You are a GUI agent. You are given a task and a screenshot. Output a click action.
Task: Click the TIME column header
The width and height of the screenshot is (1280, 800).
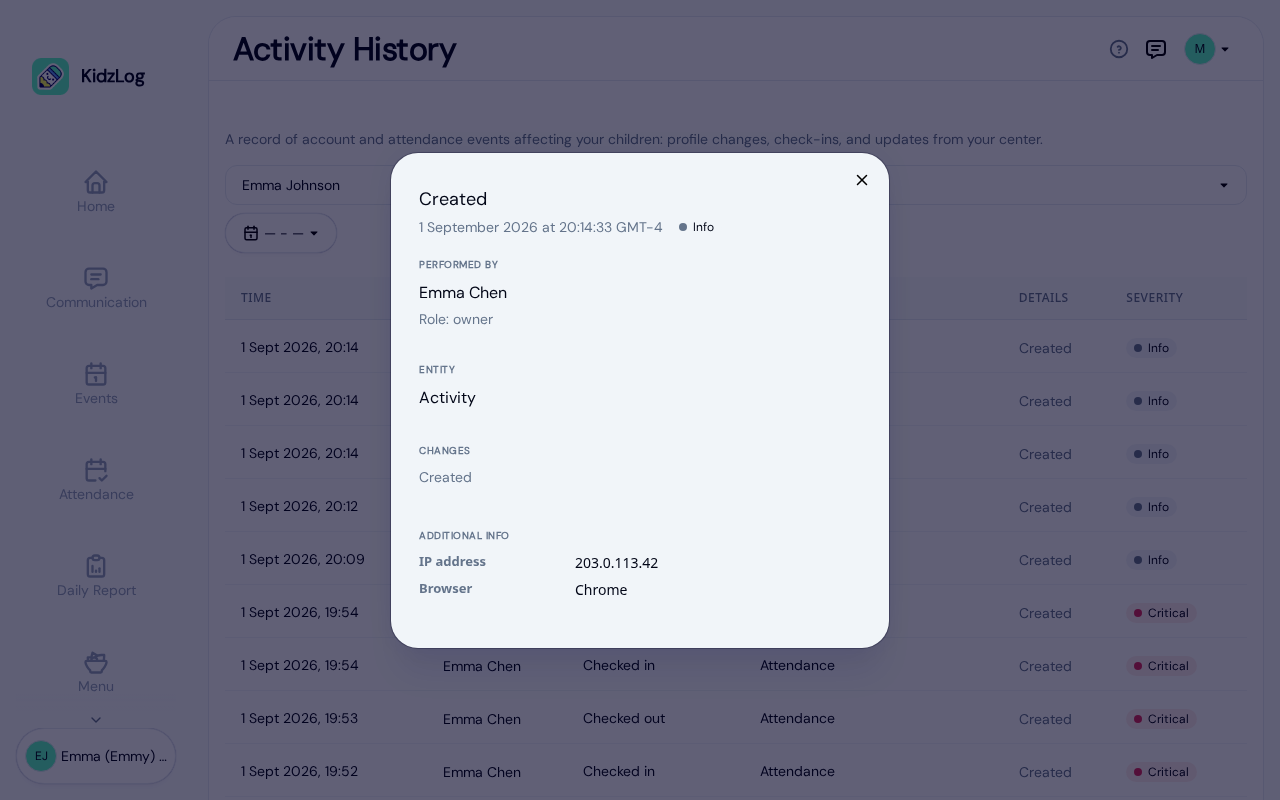pyautogui.click(x=256, y=298)
